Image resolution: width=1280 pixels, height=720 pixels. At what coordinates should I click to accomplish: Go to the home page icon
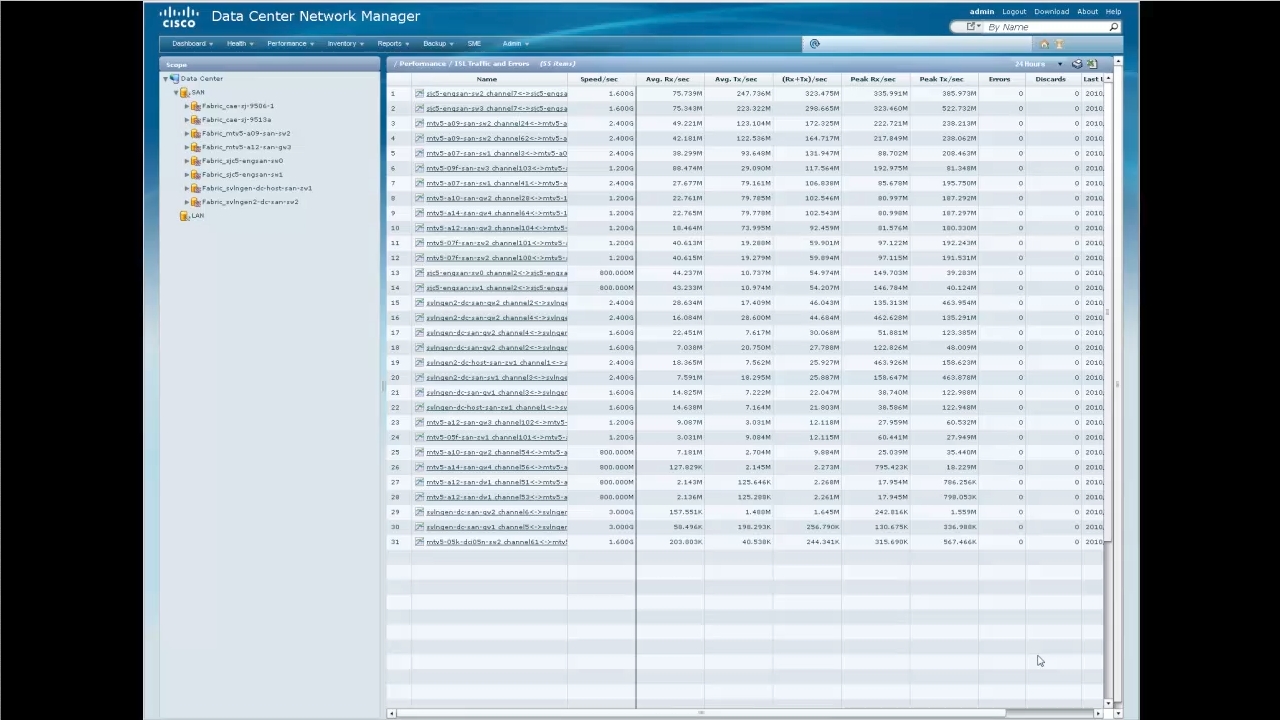pos(1044,44)
